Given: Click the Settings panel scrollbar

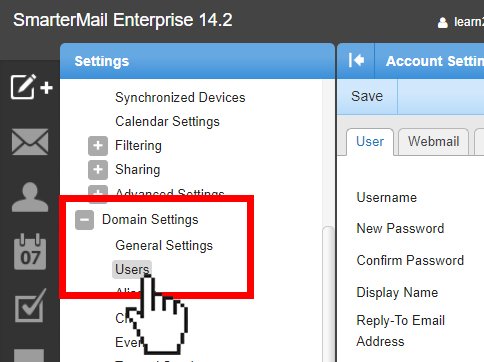Looking at the screenshot, I should tap(328, 293).
